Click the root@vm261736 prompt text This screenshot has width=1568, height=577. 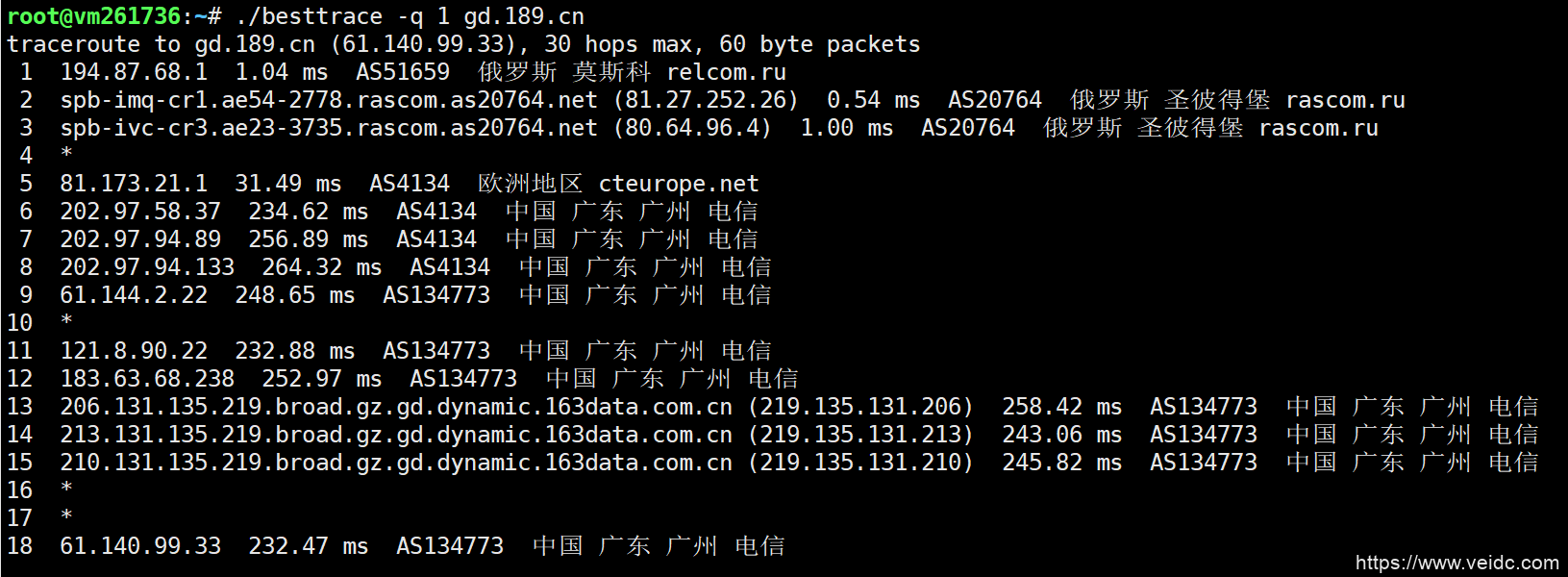93,16
